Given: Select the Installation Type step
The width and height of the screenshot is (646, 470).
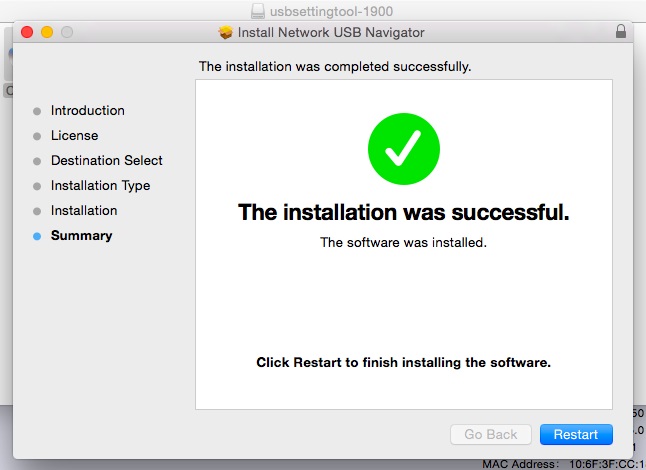Looking at the screenshot, I should 101,186.
